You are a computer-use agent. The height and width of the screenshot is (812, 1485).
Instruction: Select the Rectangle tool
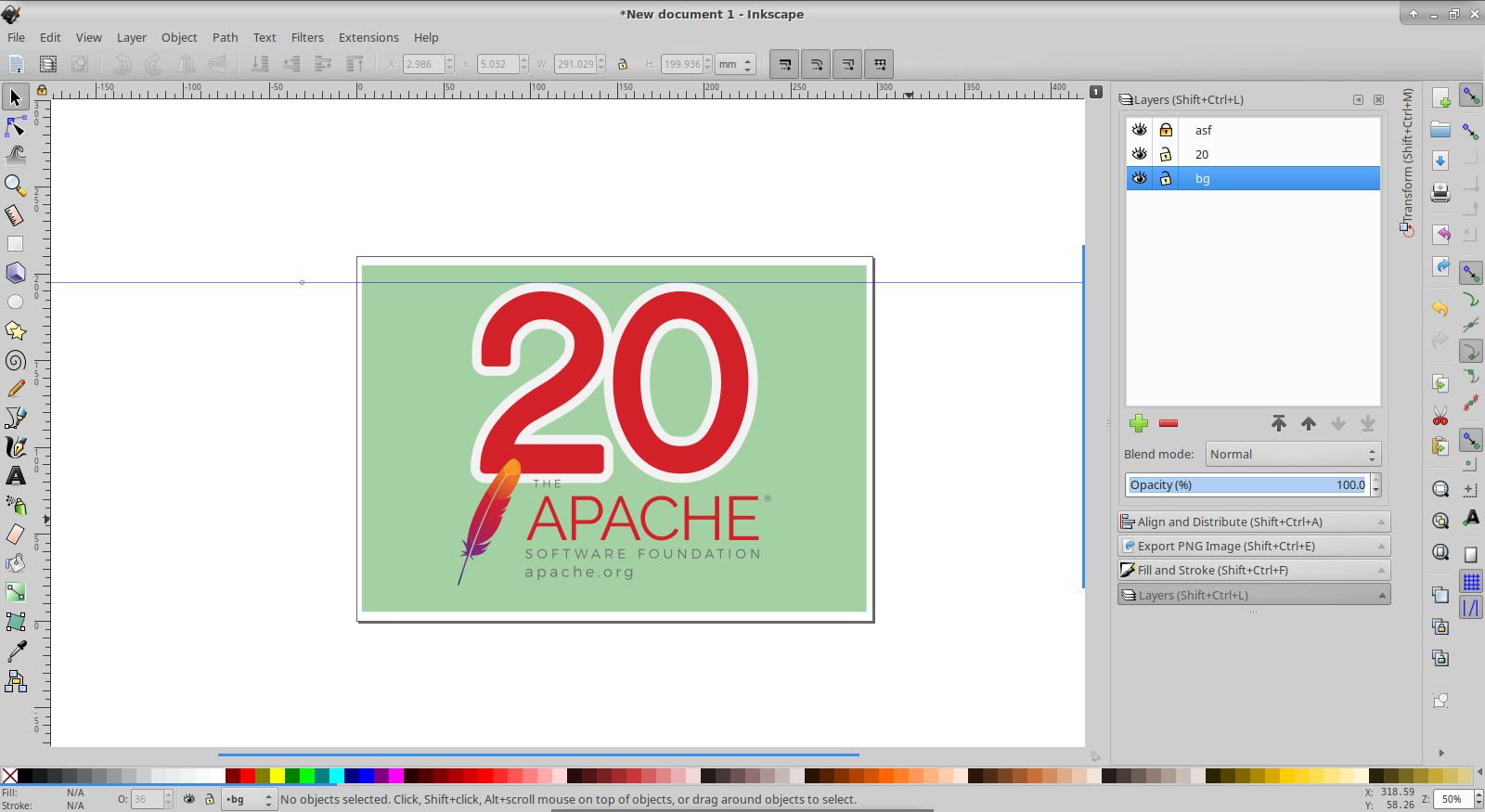pyautogui.click(x=16, y=244)
